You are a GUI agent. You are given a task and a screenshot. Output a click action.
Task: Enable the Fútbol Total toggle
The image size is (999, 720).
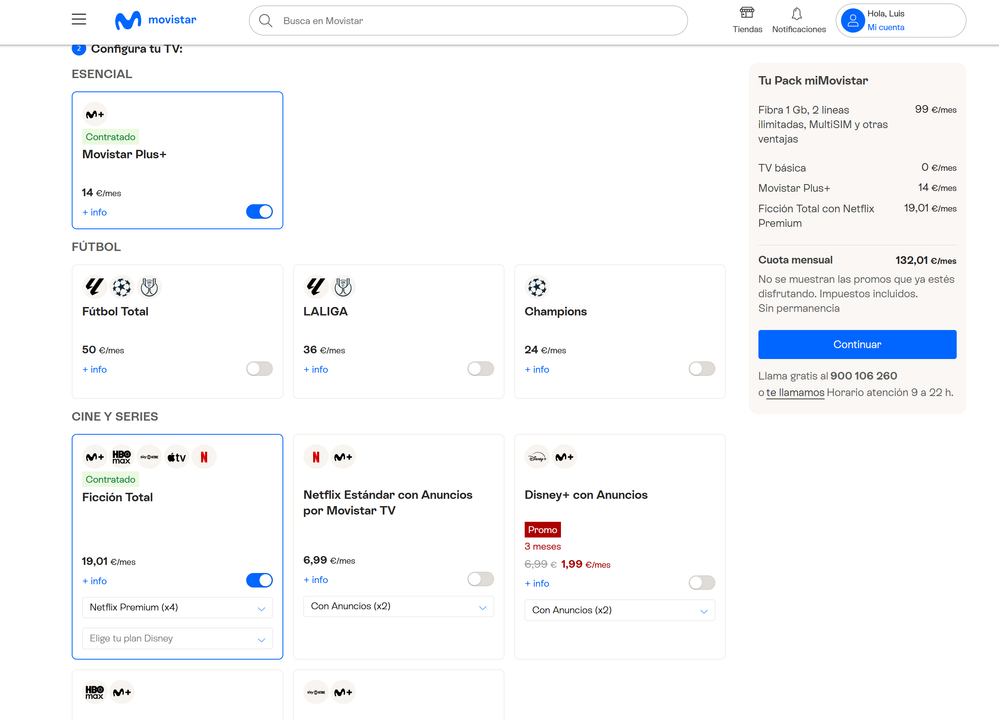[259, 369]
